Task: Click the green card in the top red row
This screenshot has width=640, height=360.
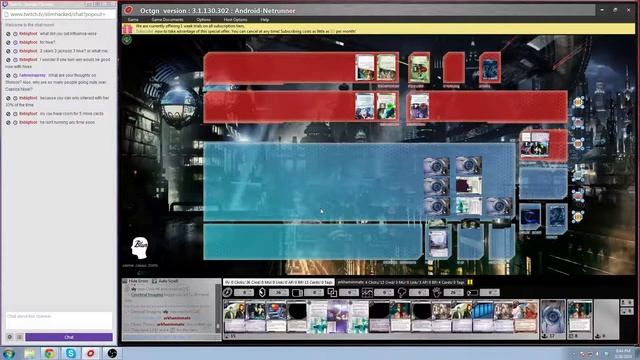Action: tap(419, 68)
